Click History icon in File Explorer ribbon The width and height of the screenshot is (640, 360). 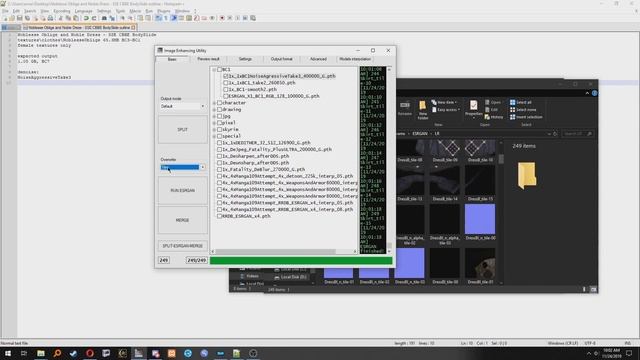coord(494,117)
